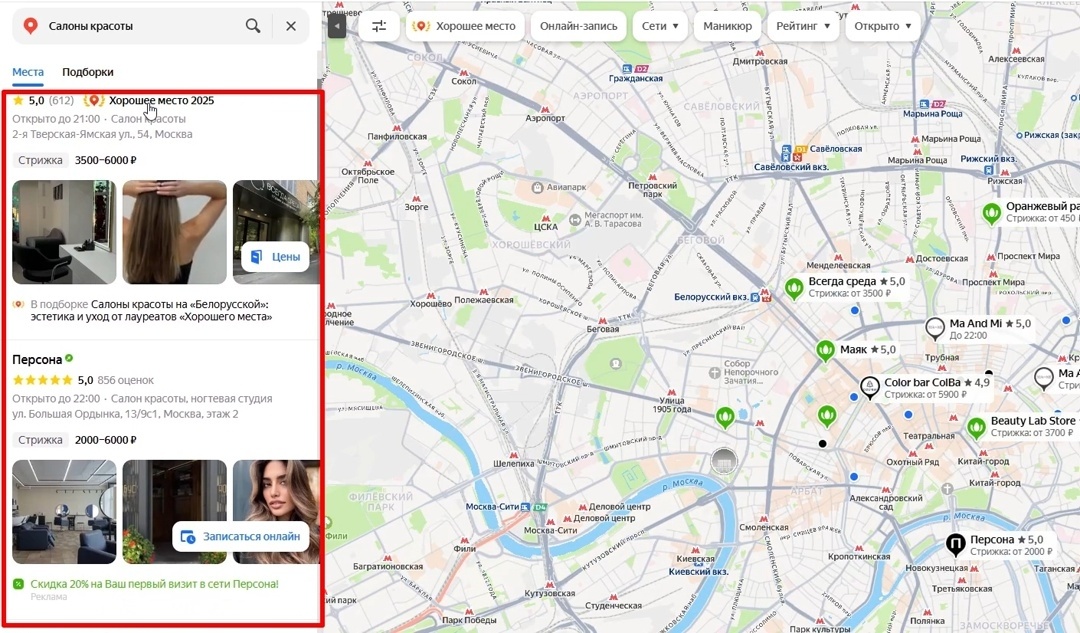The image size is (1080, 633).
Task: Switch to the Места tab
Action: (x=28, y=72)
